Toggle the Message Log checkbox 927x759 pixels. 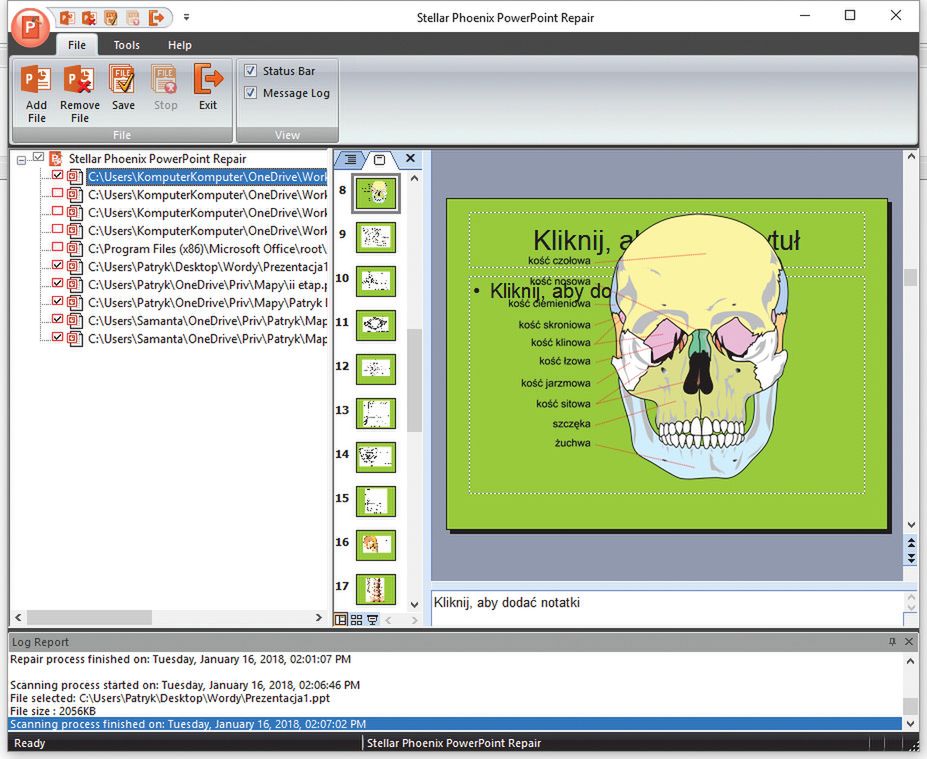251,93
